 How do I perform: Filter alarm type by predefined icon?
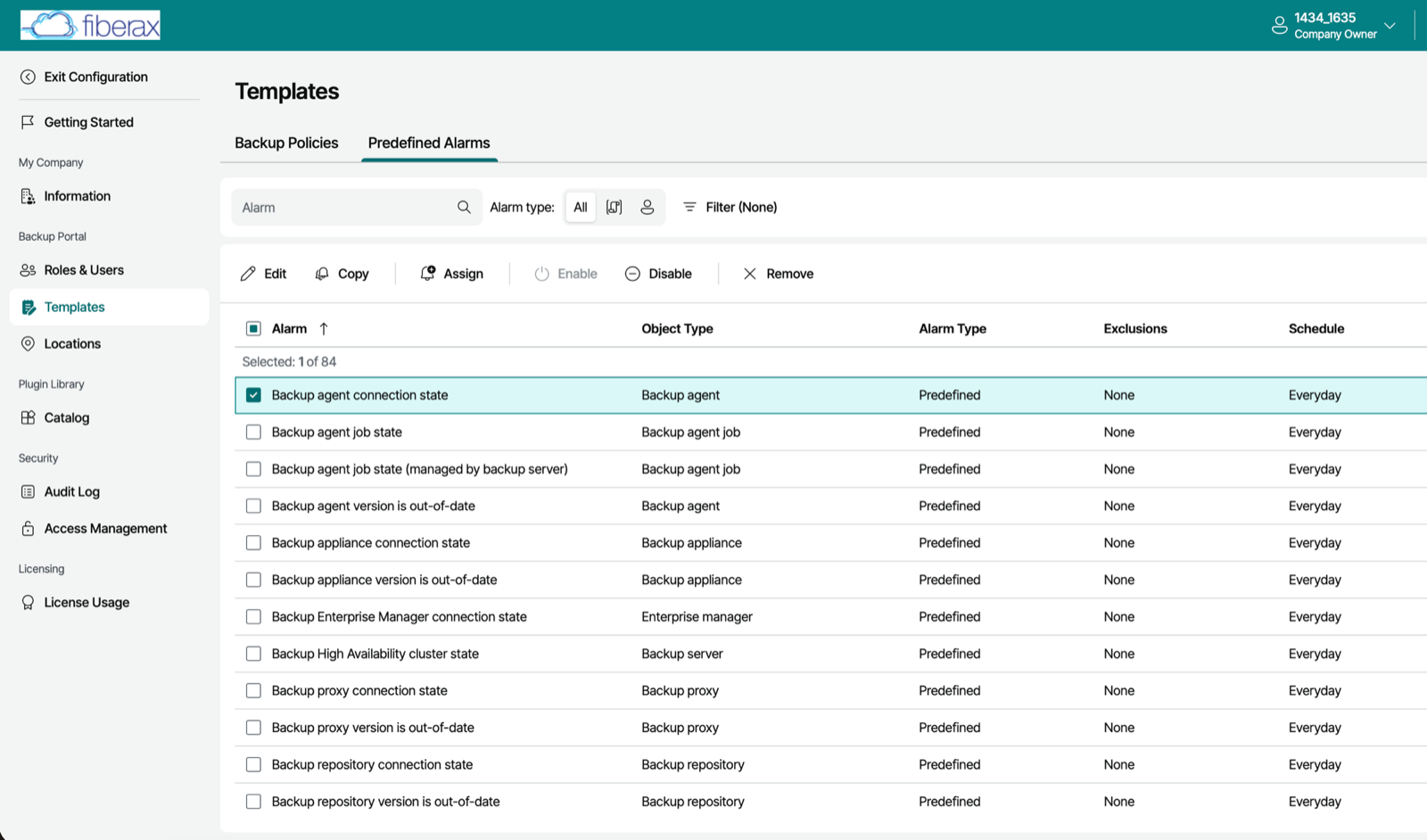614,207
